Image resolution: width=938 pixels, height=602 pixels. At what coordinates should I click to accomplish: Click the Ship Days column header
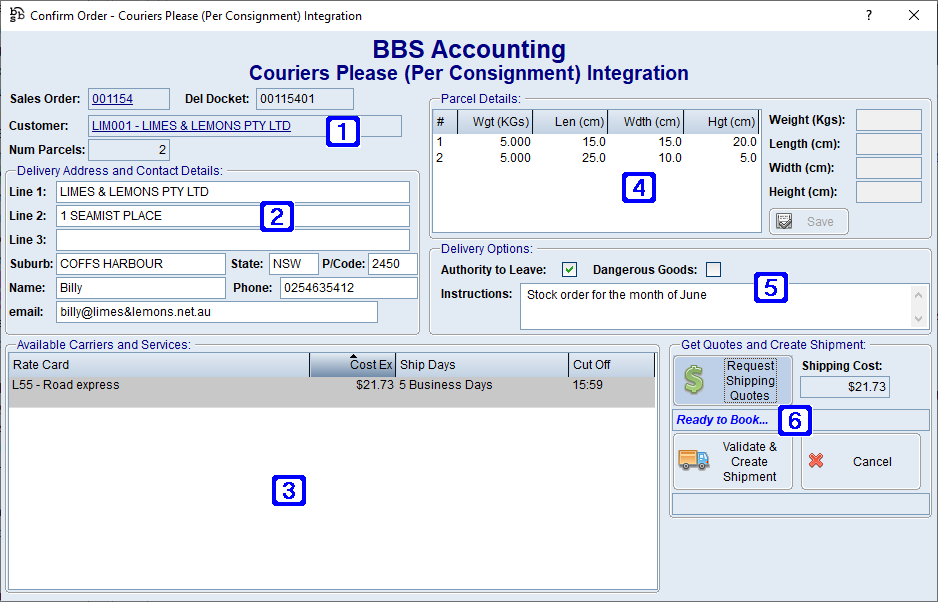pos(481,365)
